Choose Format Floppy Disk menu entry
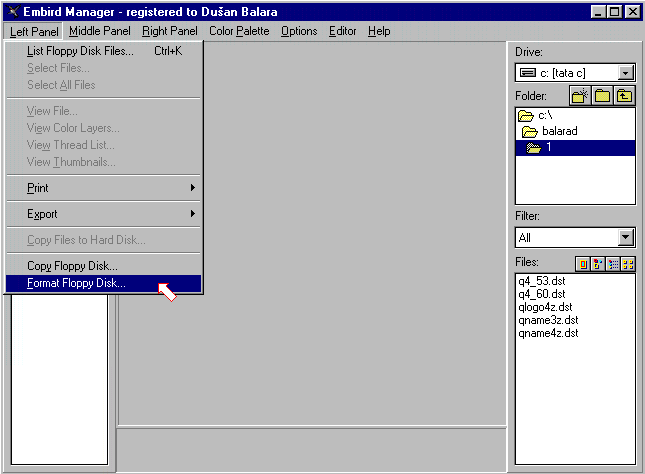645x474 pixels. point(103,283)
